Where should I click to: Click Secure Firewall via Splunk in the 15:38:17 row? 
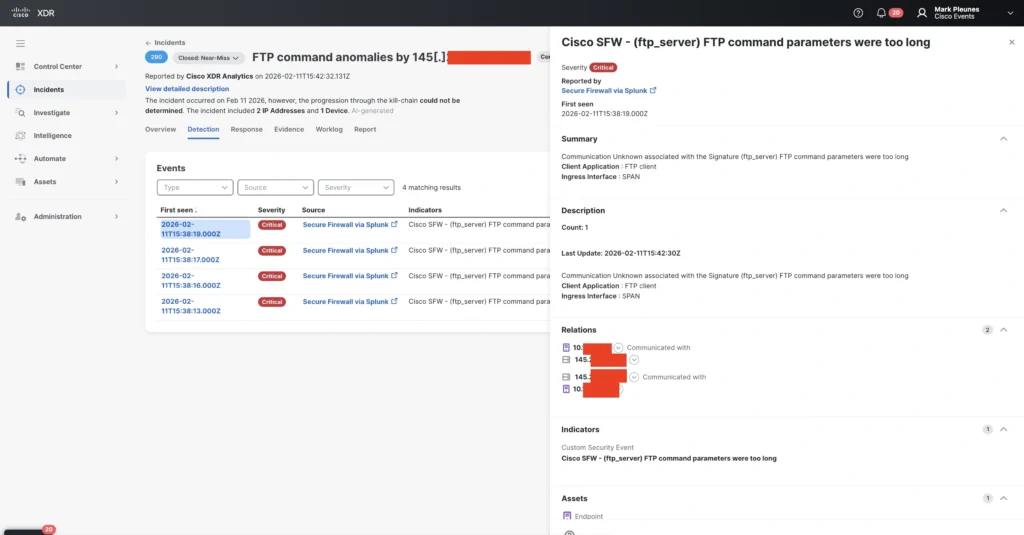click(x=345, y=251)
